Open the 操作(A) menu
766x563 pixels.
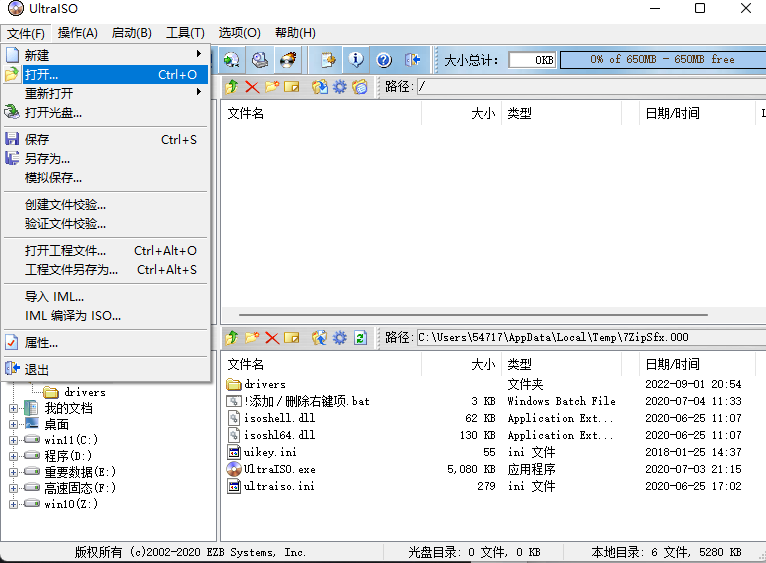coord(78,33)
